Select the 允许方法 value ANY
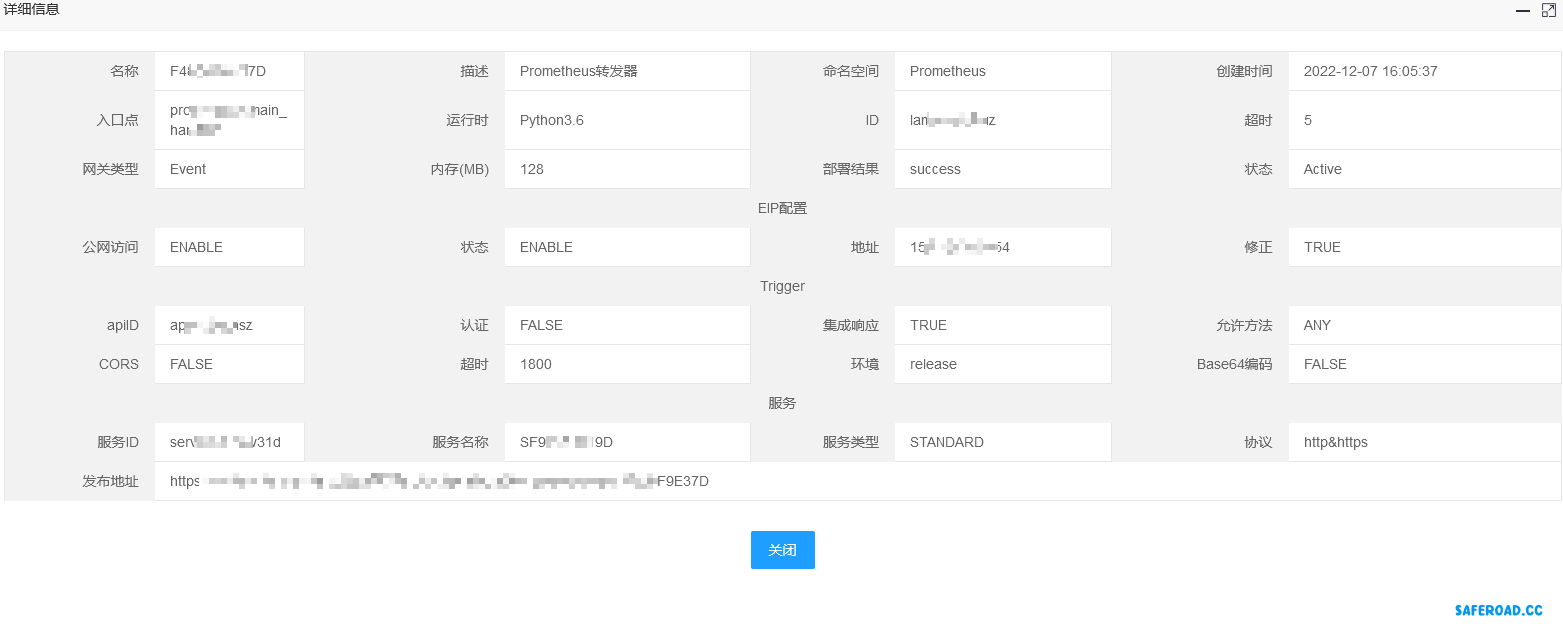 pos(1317,325)
